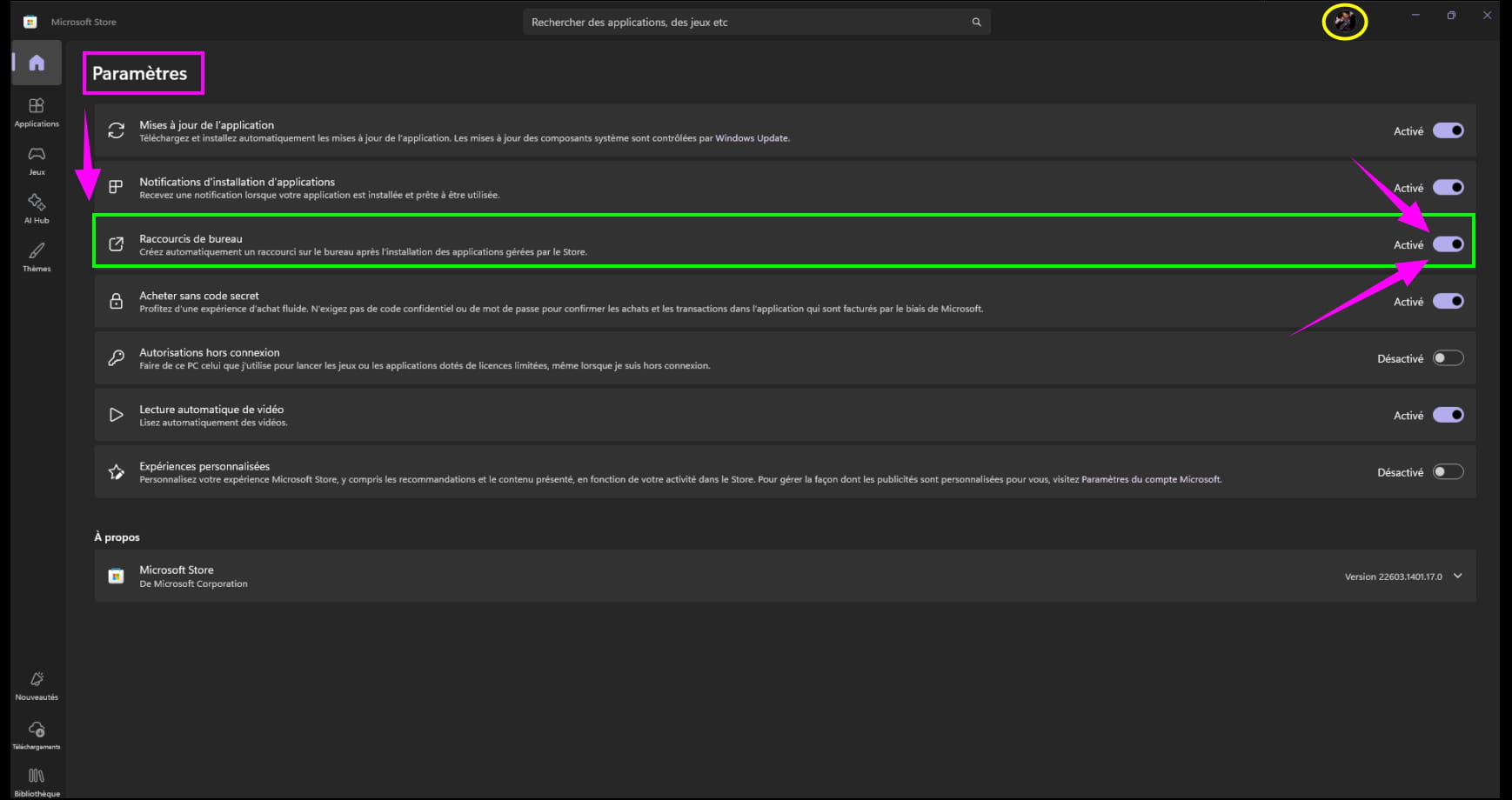Image resolution: width=1512 pixels, height=800 pixels.
Task: Open Nouveautés in the sidebar
Action: (37, 686)
